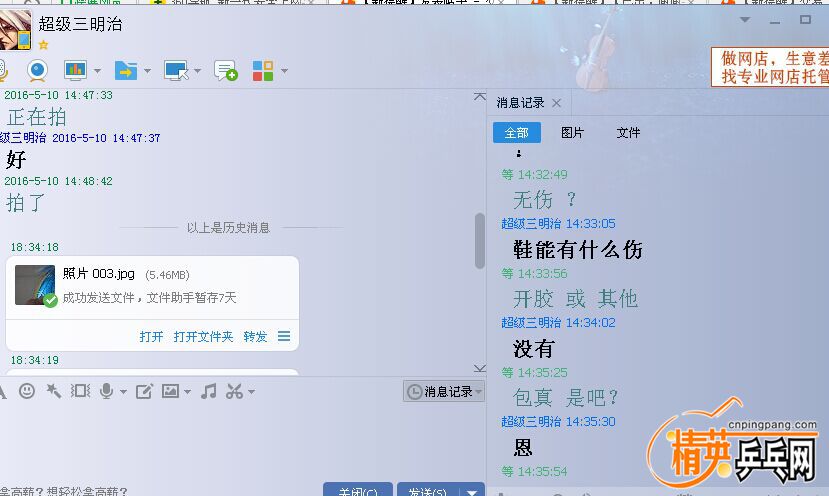Open the colorful apps grid icon
829x496 pixels.
pos(263,70)
